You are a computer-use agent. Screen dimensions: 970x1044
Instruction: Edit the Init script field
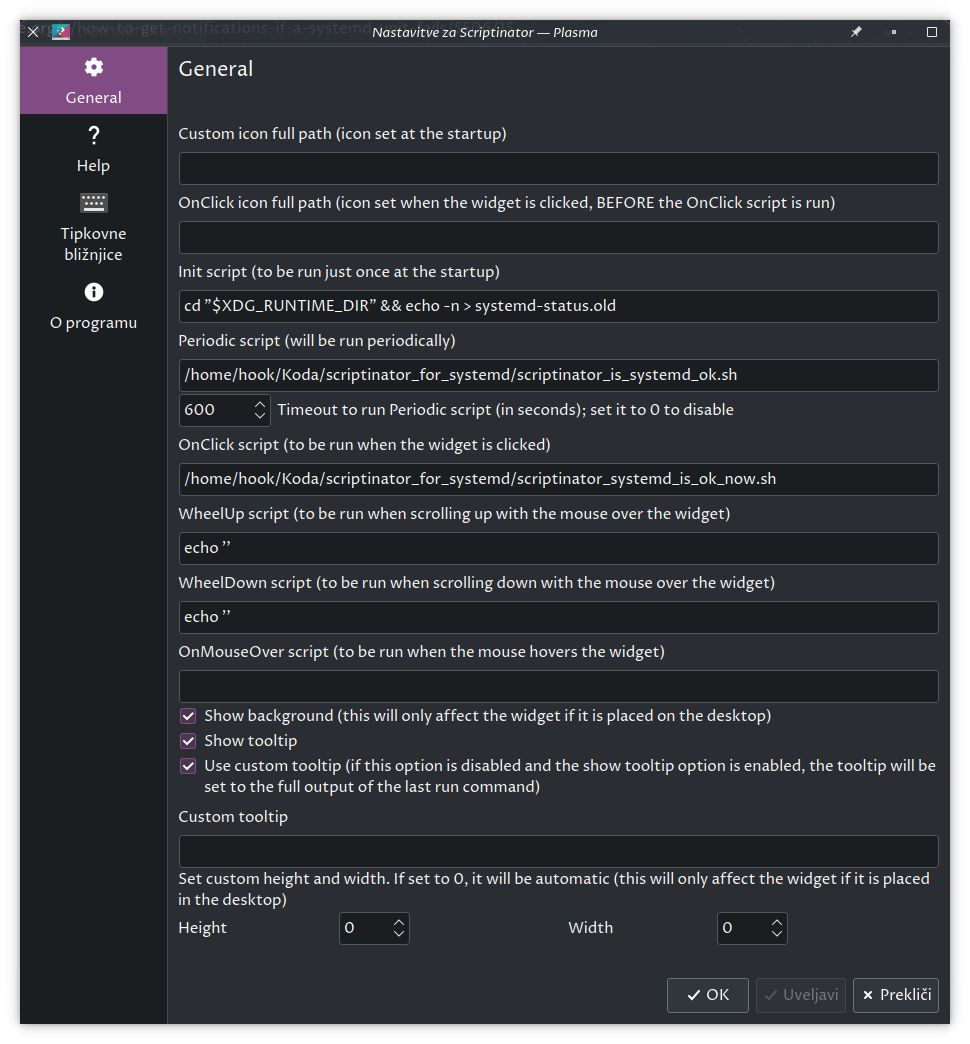coord(558,306)
